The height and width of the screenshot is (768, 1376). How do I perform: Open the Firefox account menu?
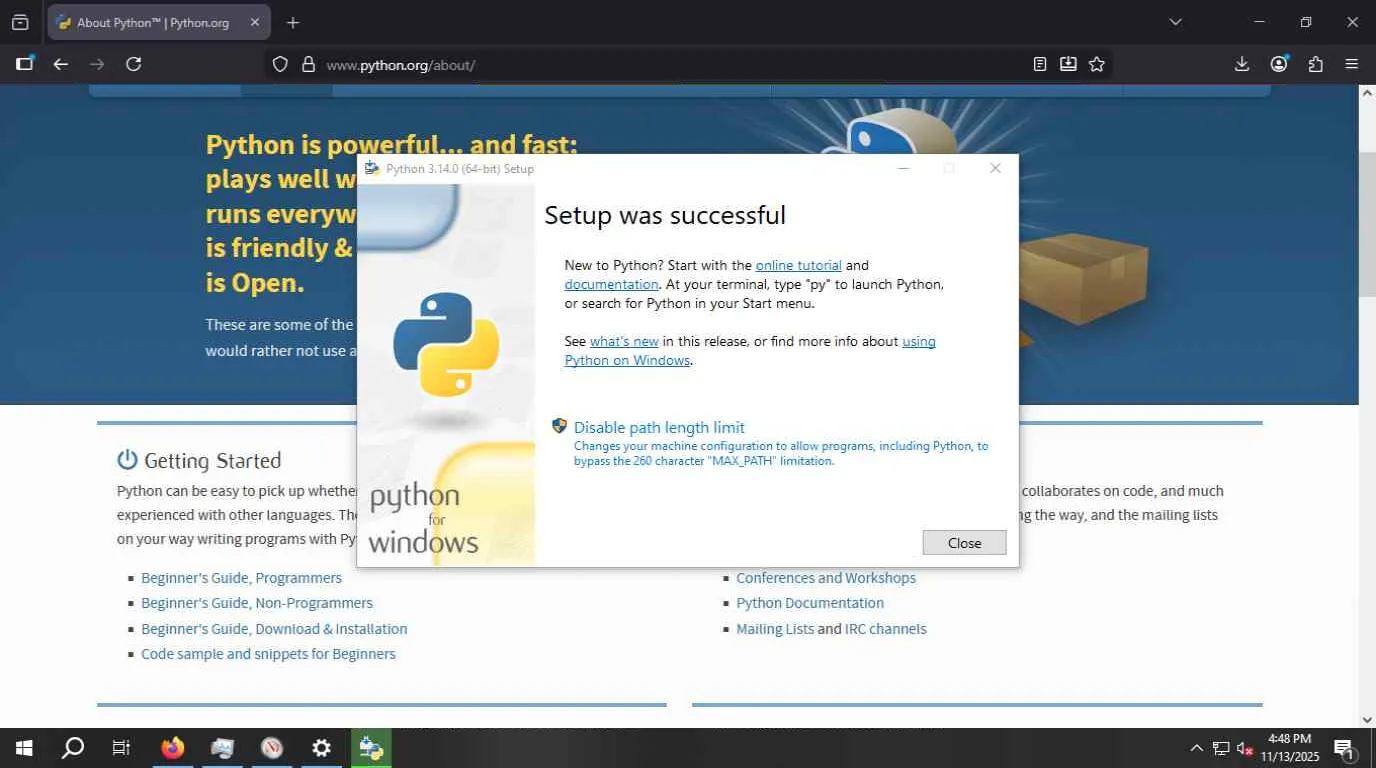[1279, 64]
